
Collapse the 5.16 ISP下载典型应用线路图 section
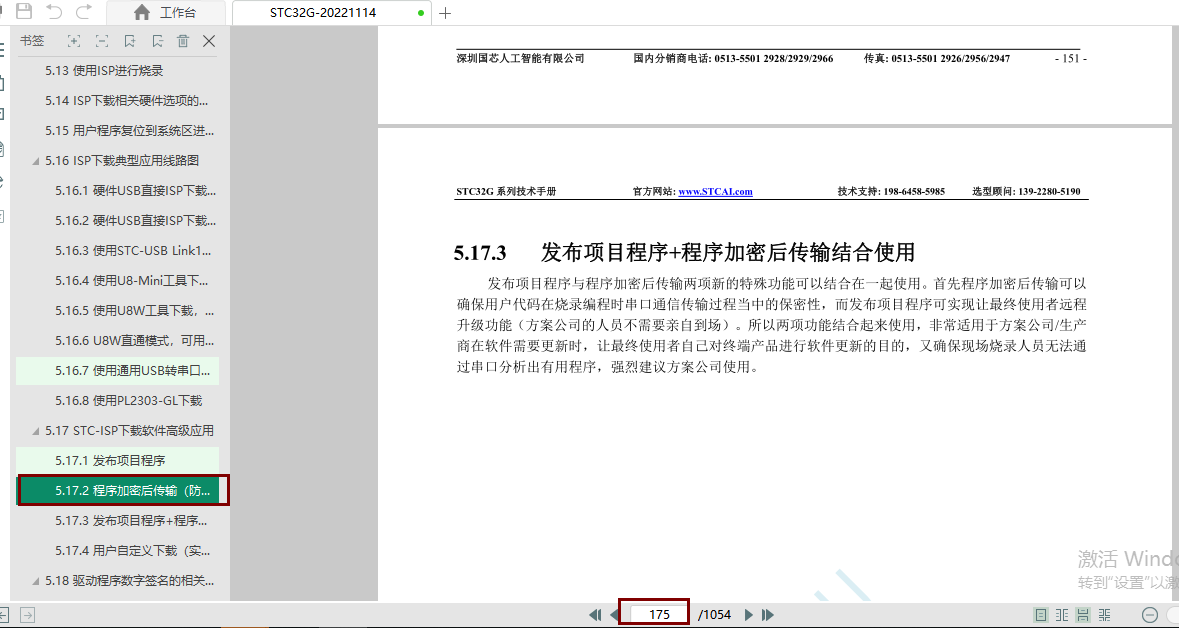click(36, 161)
